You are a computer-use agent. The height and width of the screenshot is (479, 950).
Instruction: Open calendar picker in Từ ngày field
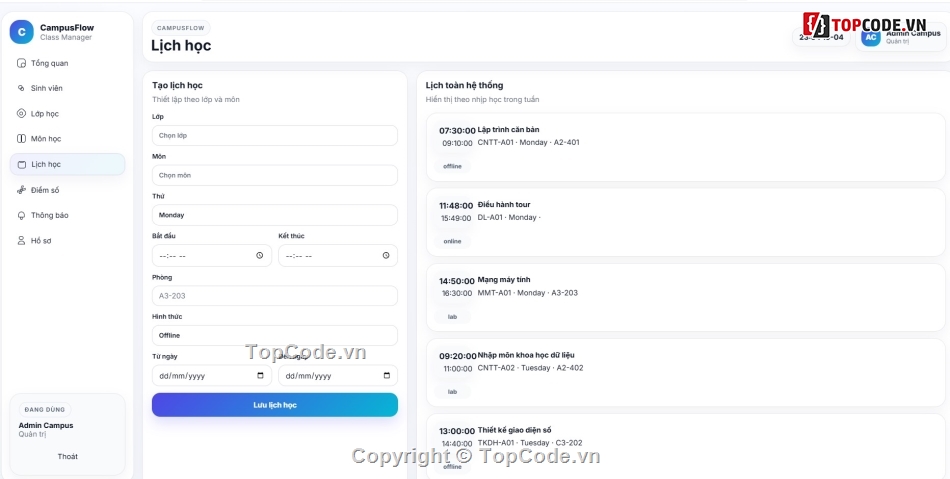tap(261, 375)
